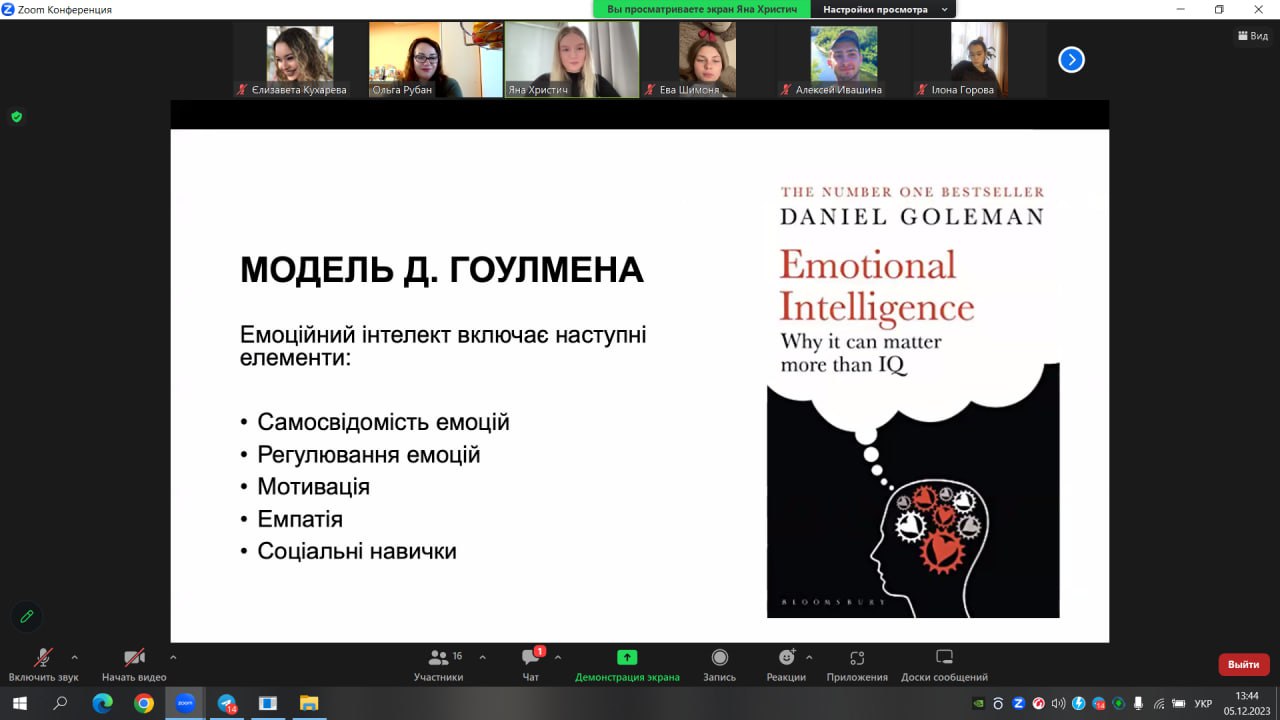Image resolution: width=1280 pixels, height=720 pixels.
Task: Click microphone icon in system tray
Action: [x=1138, y=703]
